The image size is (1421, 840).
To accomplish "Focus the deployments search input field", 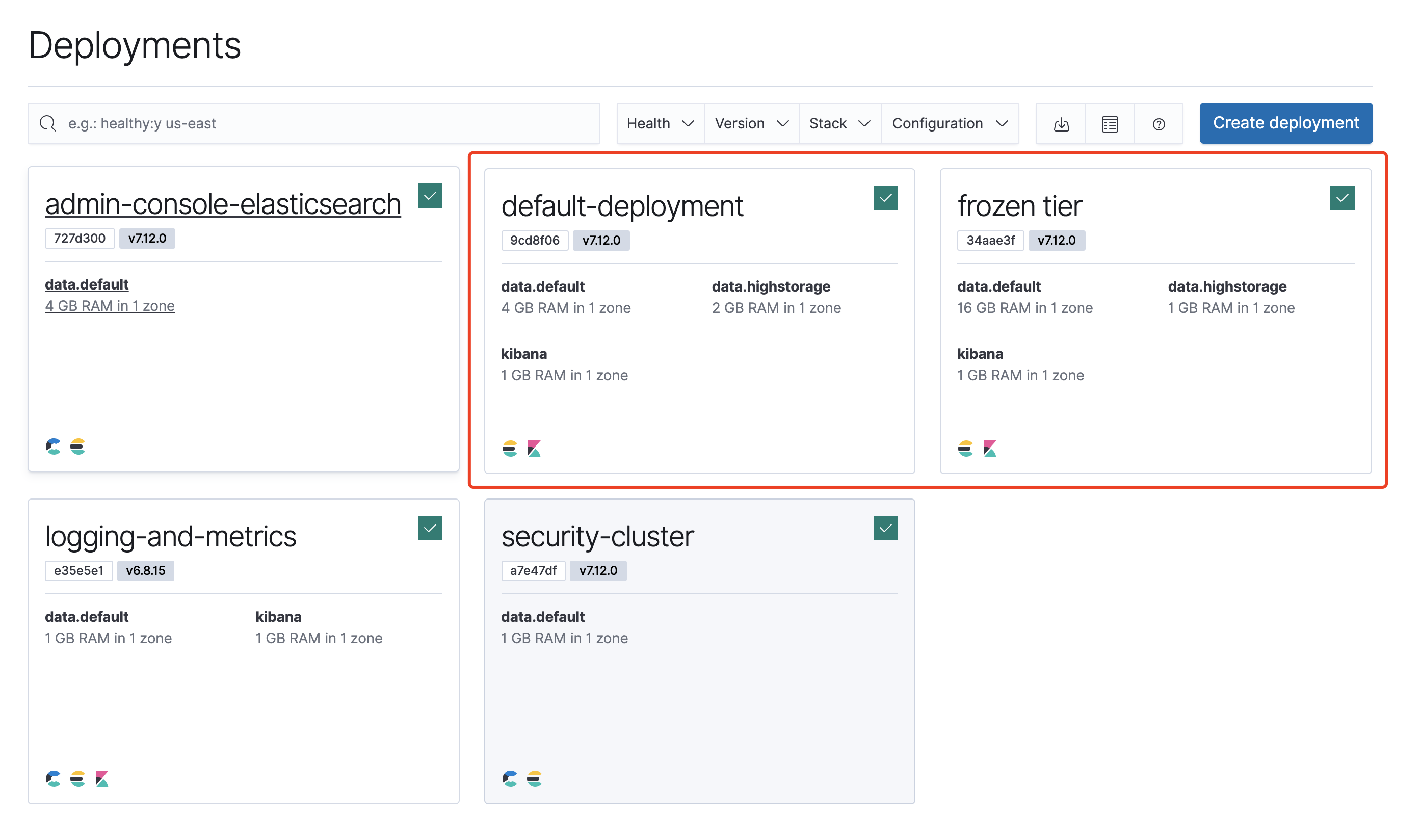I will click(313, 123).
